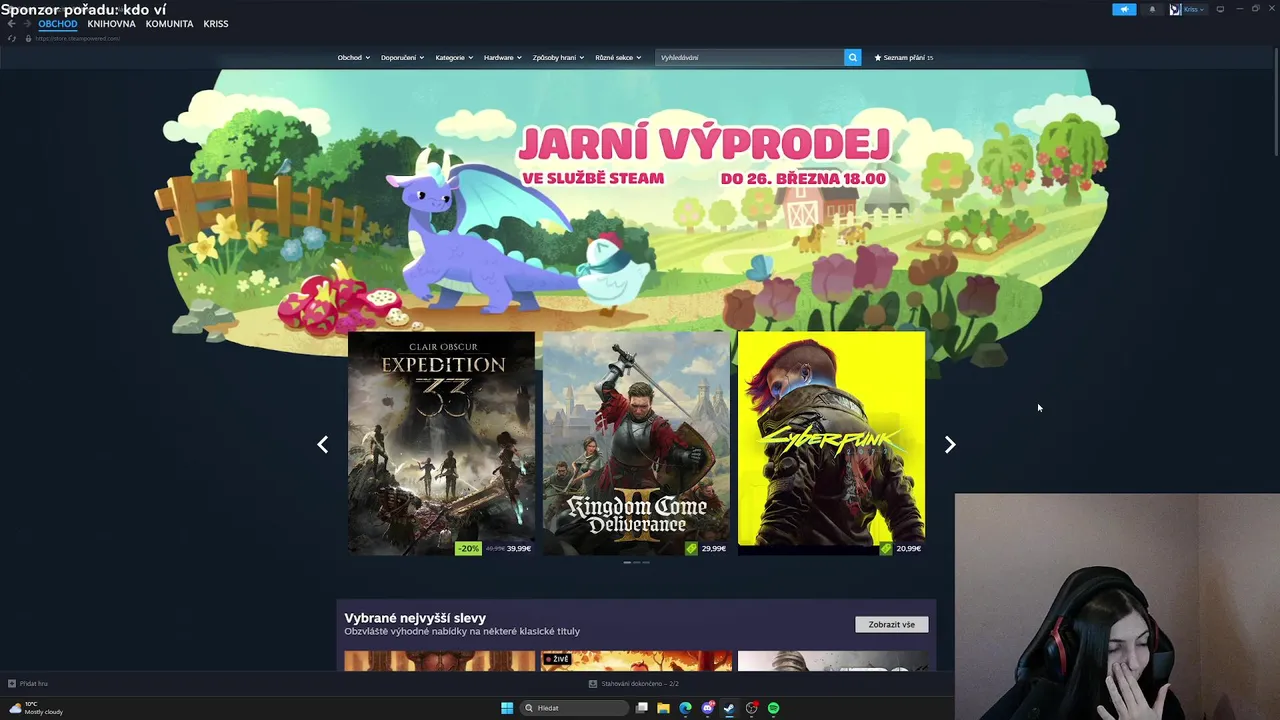Click Přidat hru add game button
1280x720 pixels.
coord(28,683)
